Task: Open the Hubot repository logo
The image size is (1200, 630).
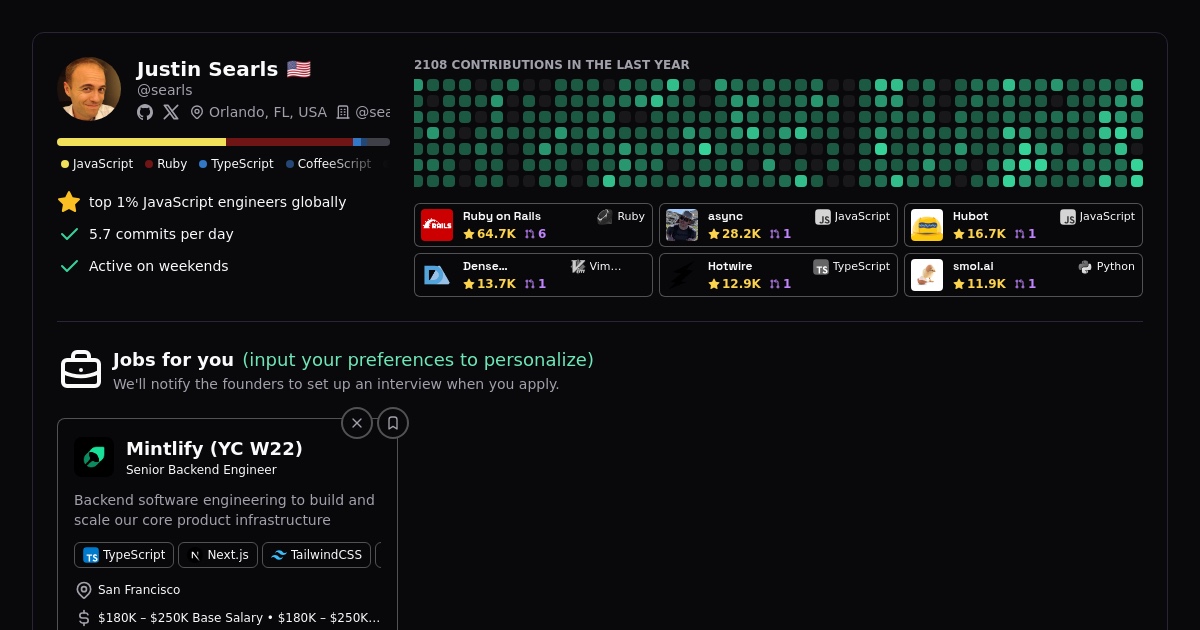Action: click(x=927, y=225)
